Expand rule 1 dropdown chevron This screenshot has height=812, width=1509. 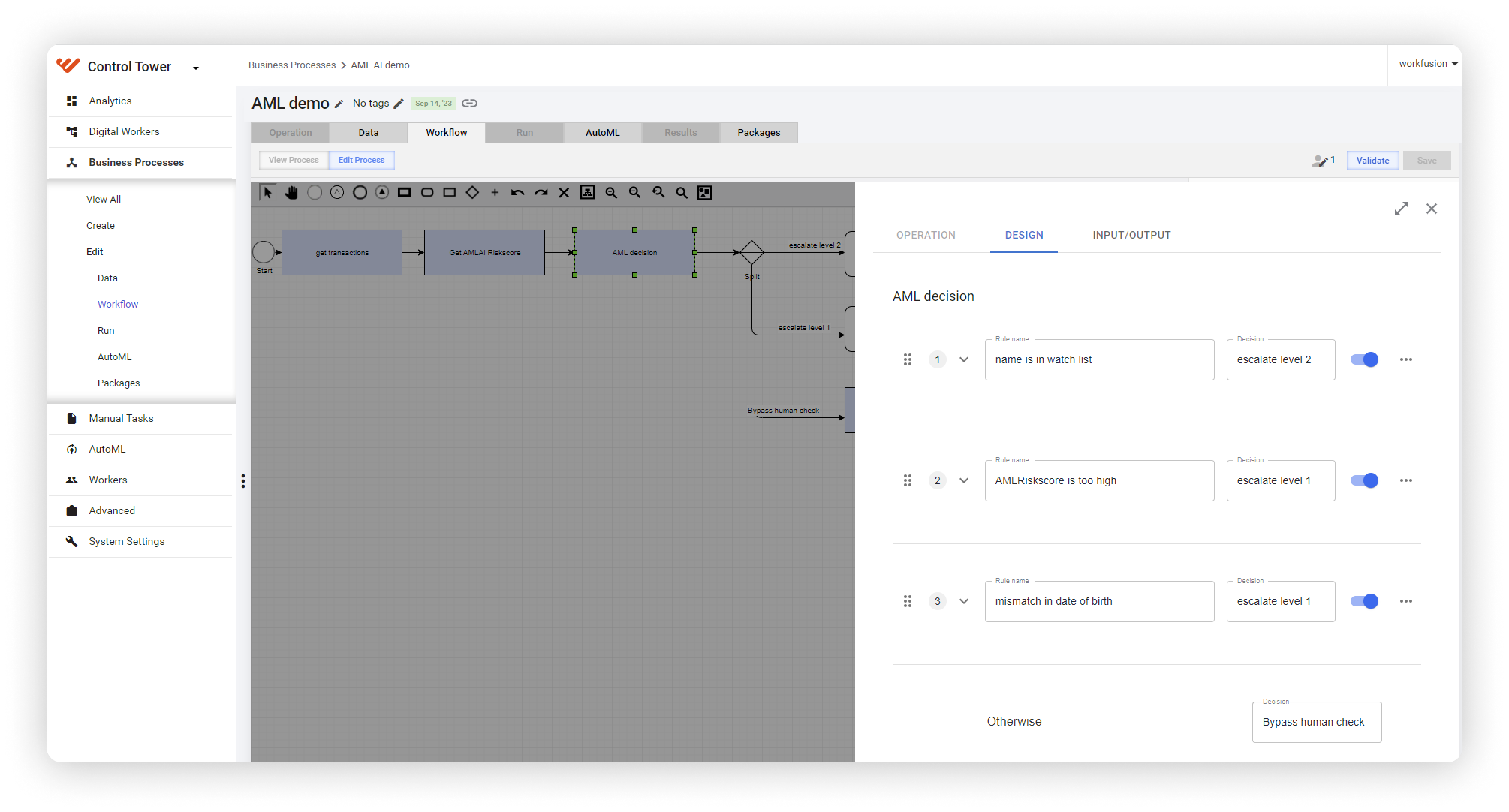click(963, 359)
